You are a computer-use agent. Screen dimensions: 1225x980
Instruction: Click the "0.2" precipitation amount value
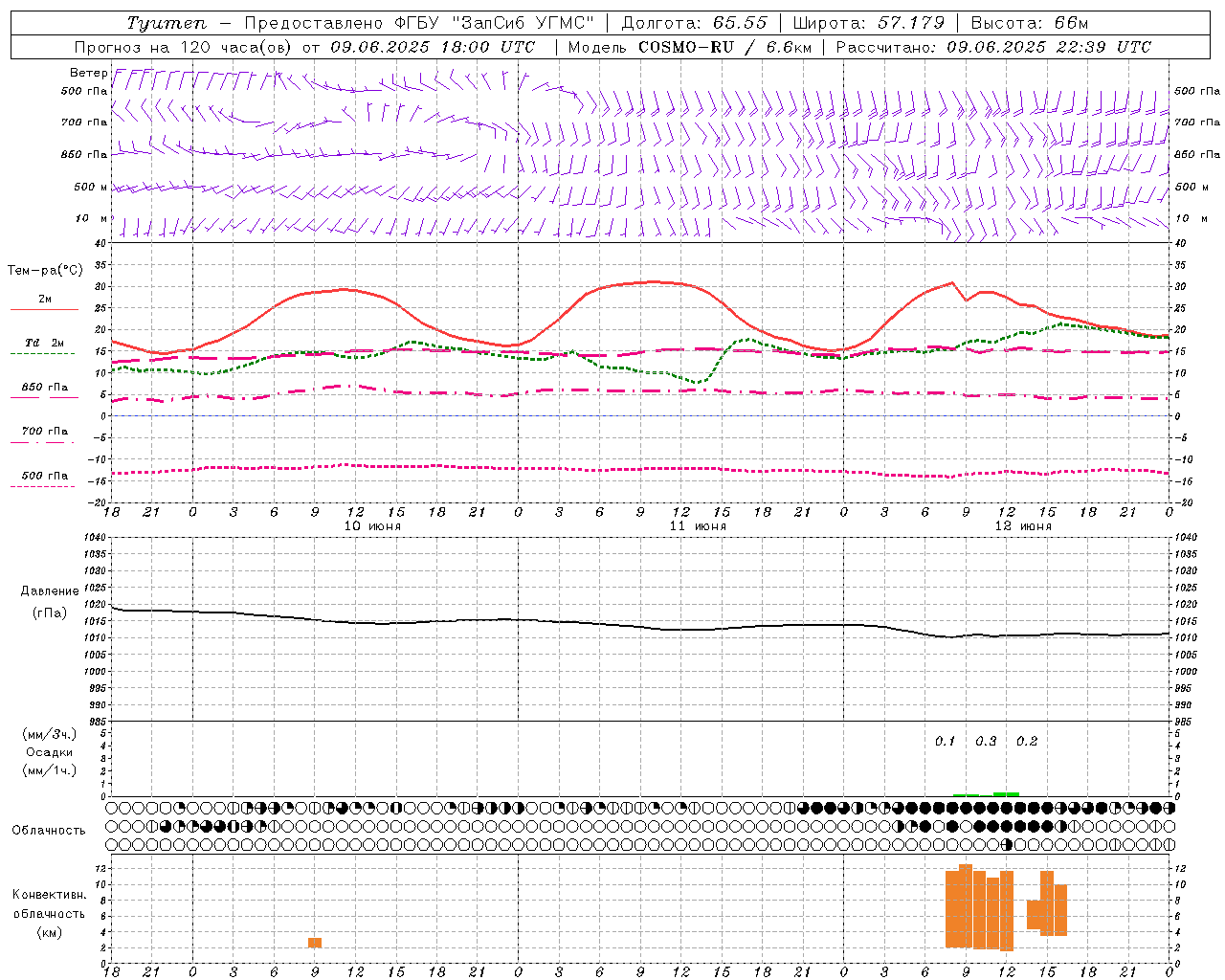(1027, 741)
